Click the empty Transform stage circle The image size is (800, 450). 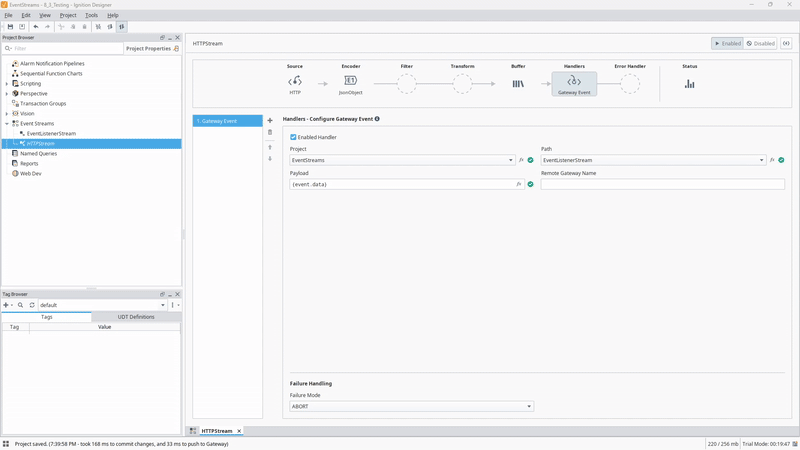462,84
